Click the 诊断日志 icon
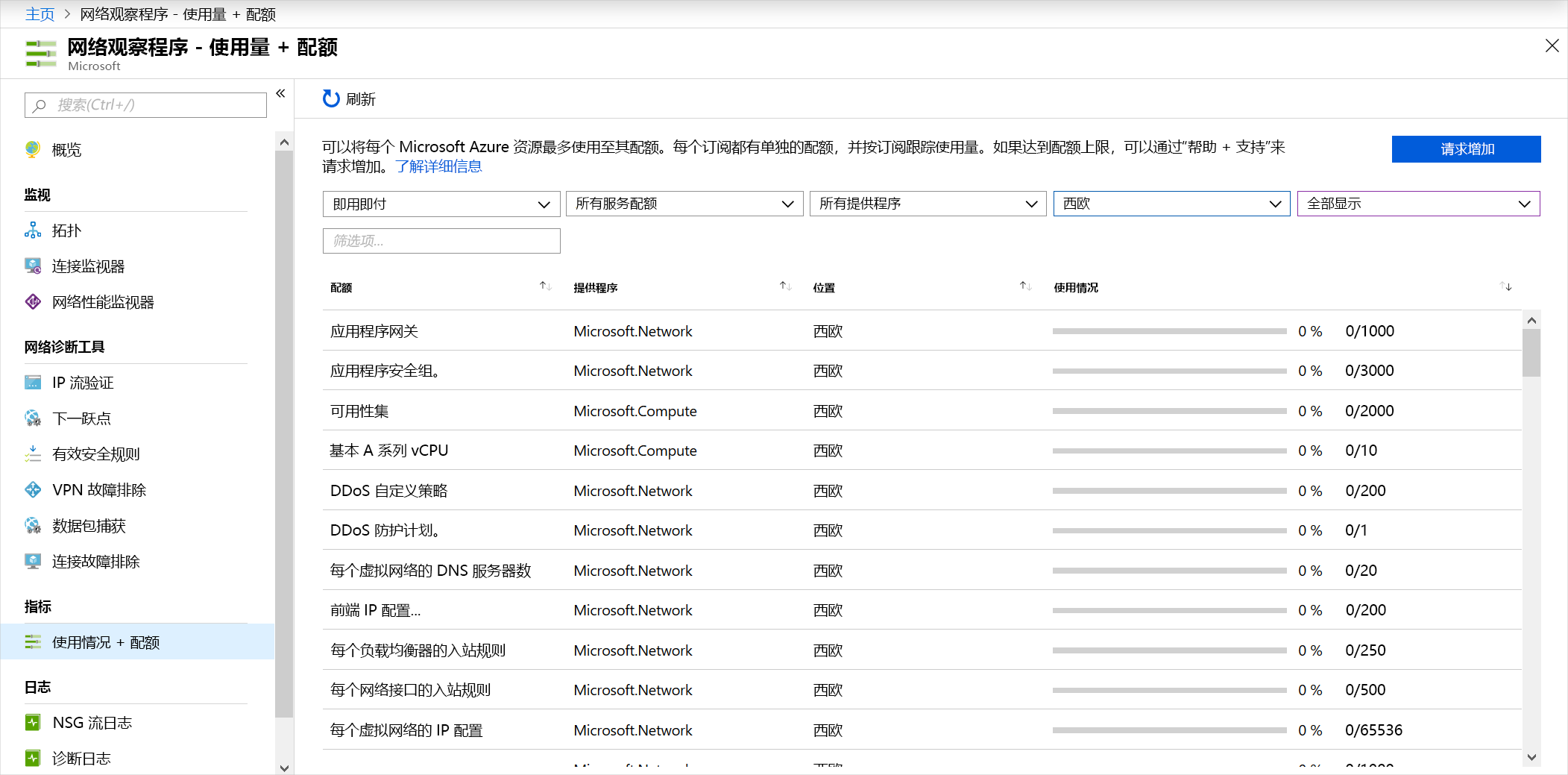 pyautogui.click(x=33, y=759)
